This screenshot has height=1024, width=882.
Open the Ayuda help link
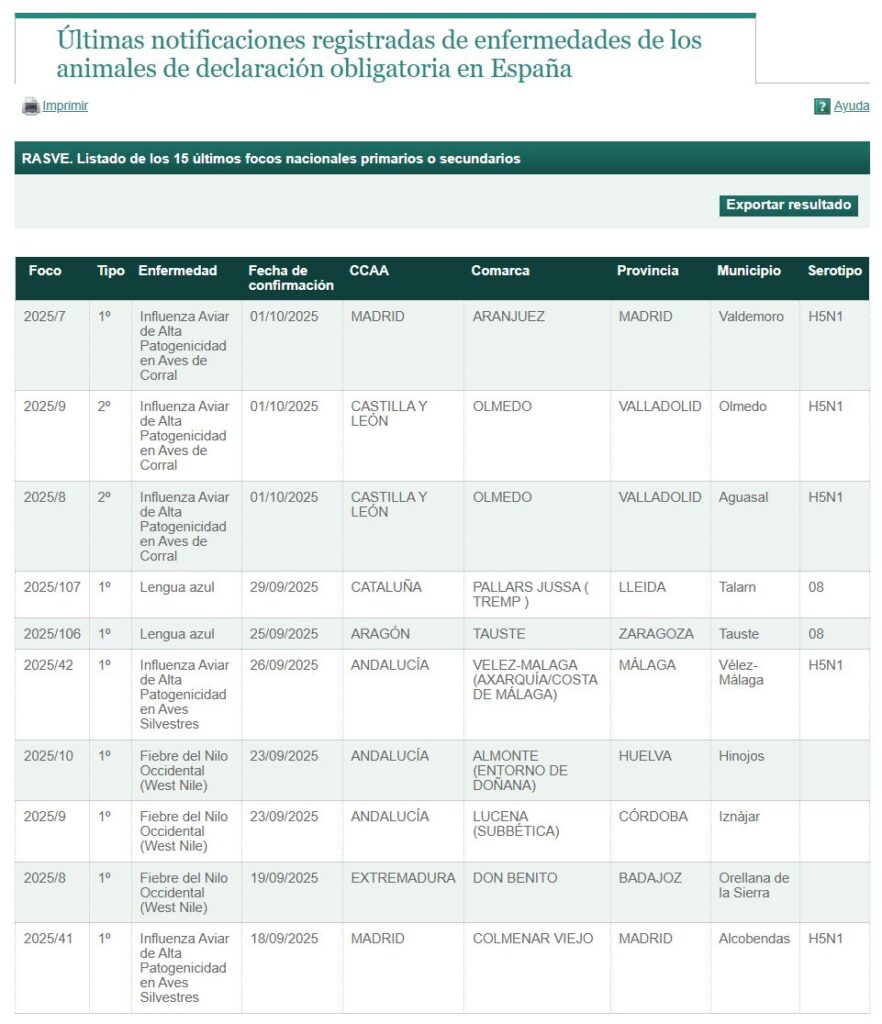(x=851, y=106)
